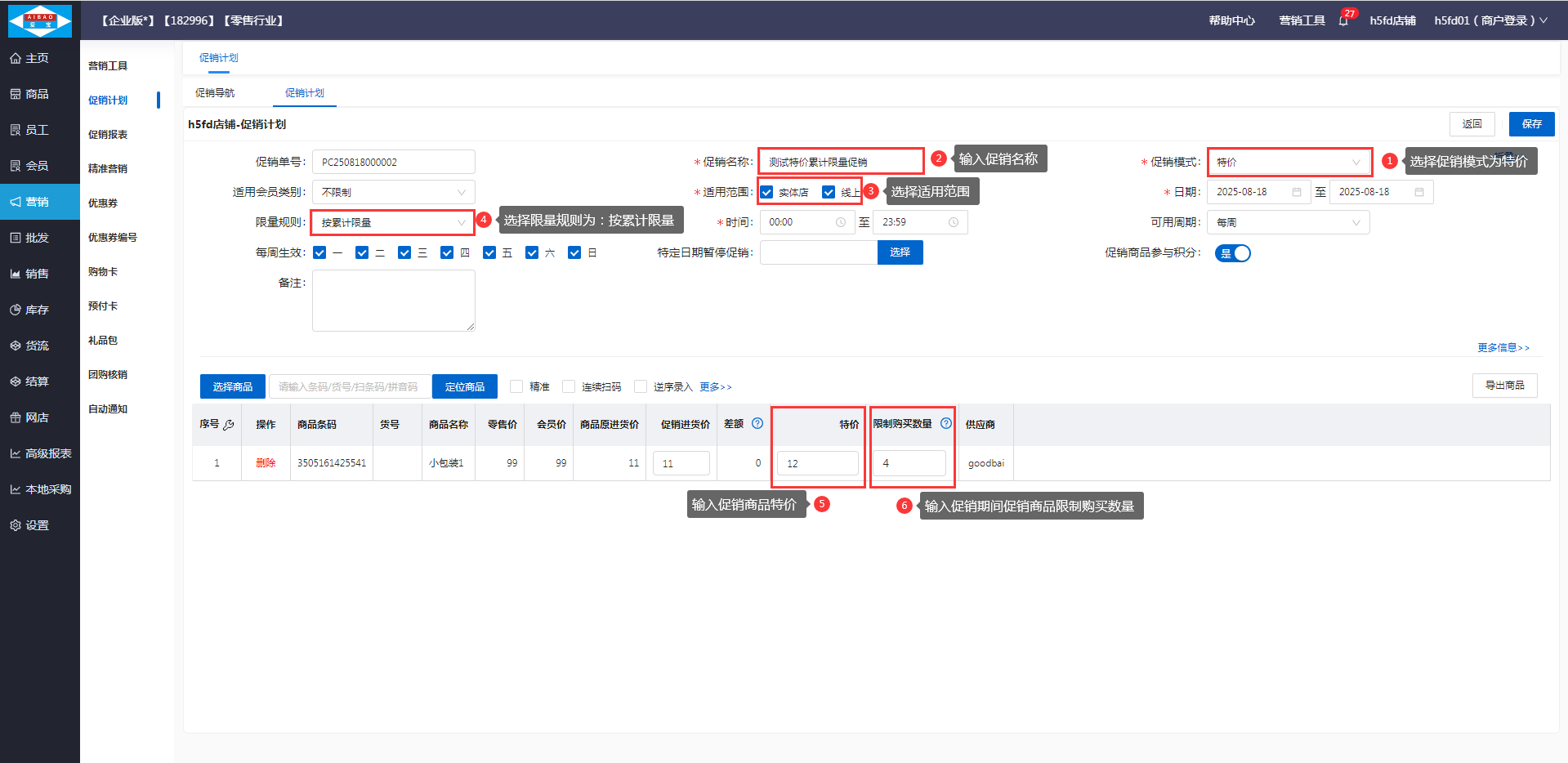Image resolution: width=1568 pixels, height=763 pixels.
Task: Click the 保存 button
Action: pos(1531,124)
